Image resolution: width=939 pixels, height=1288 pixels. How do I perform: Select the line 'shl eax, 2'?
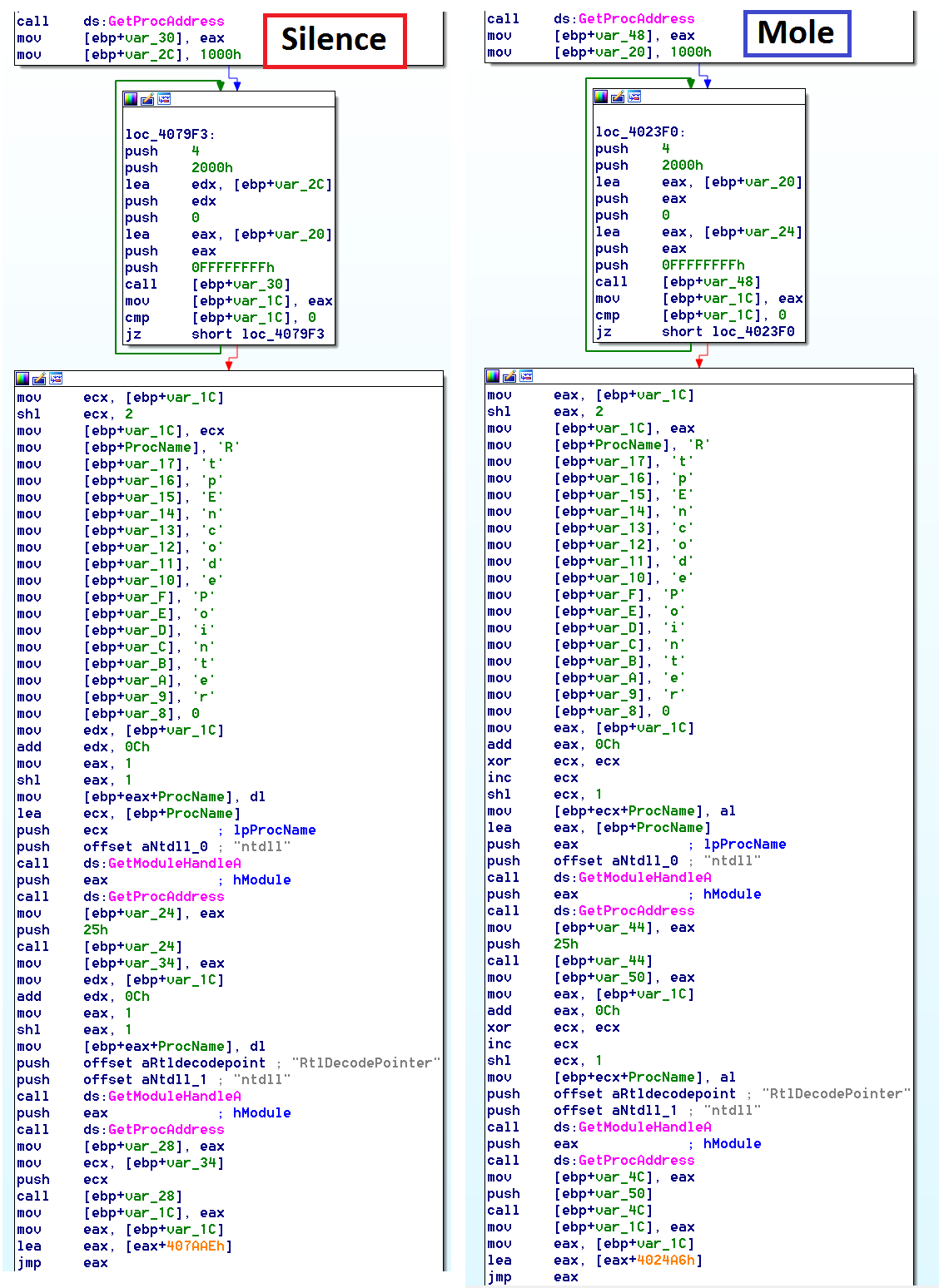[x=545, y=412]
